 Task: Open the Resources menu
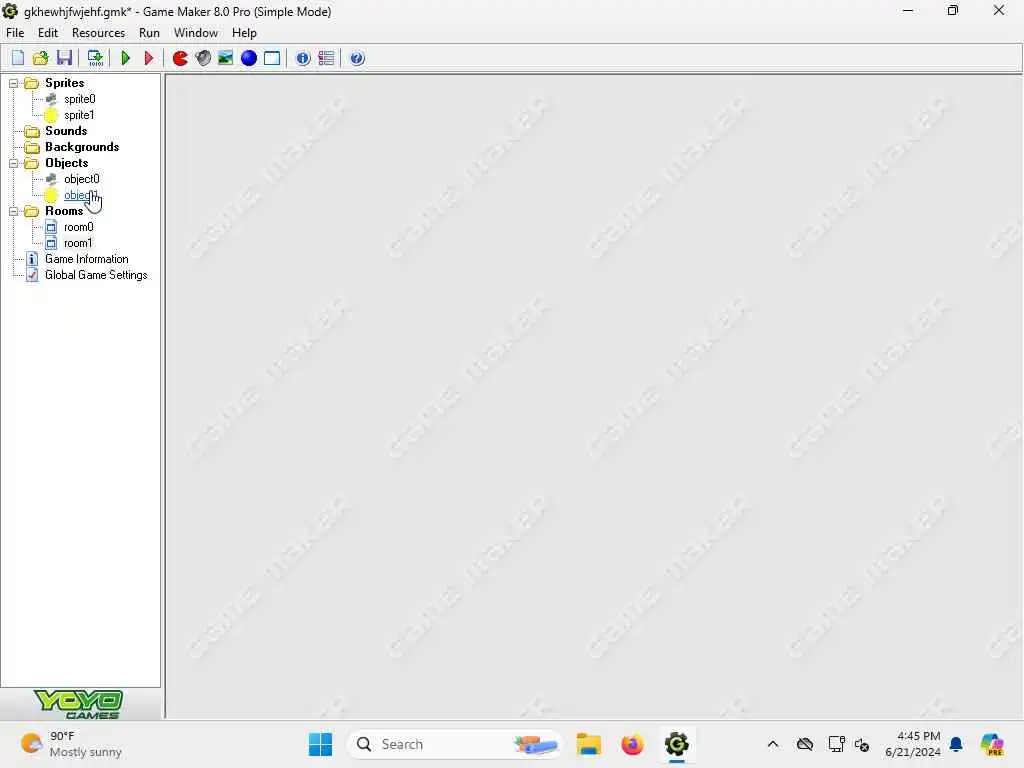99,33
